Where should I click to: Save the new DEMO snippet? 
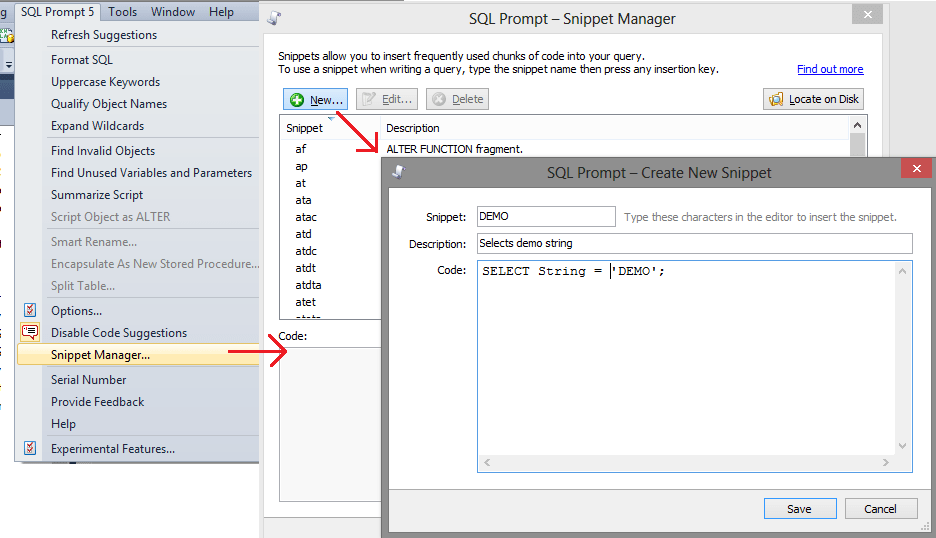(x=799, y=509)
